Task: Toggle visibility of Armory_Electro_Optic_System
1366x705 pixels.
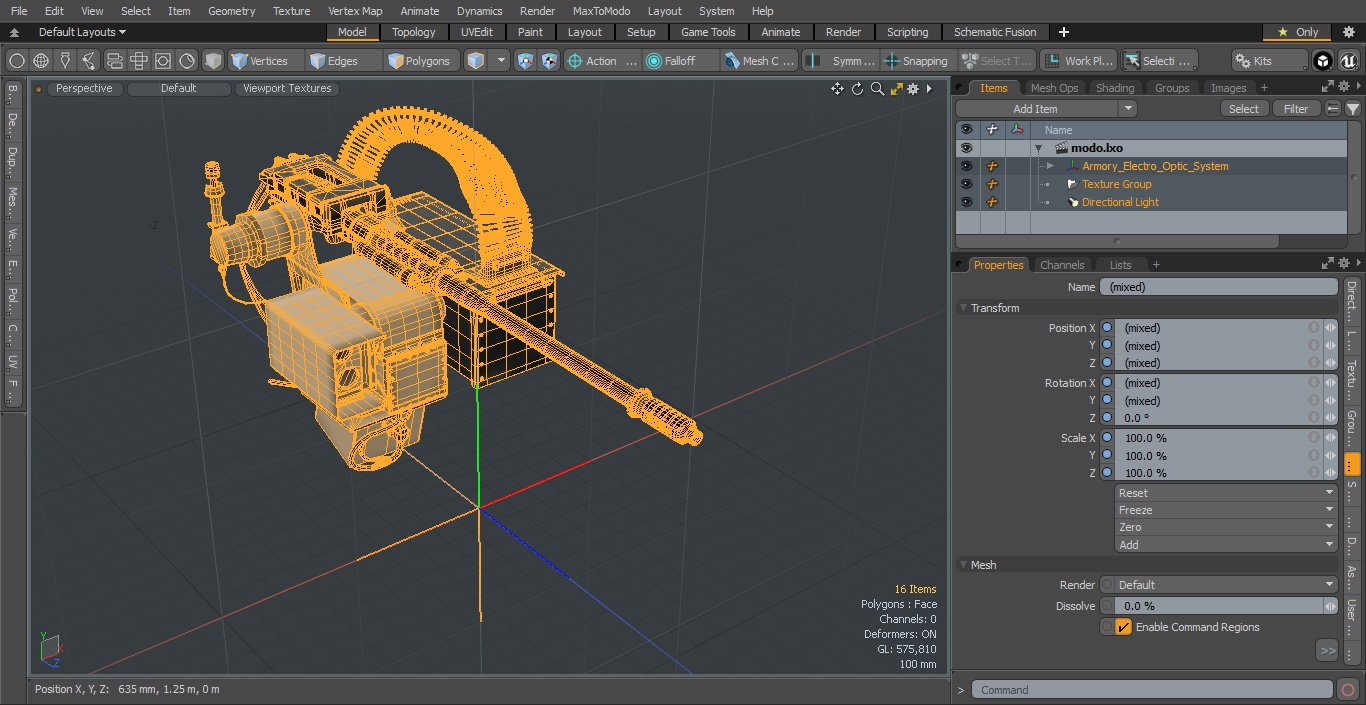Action: tap(966, 166)
